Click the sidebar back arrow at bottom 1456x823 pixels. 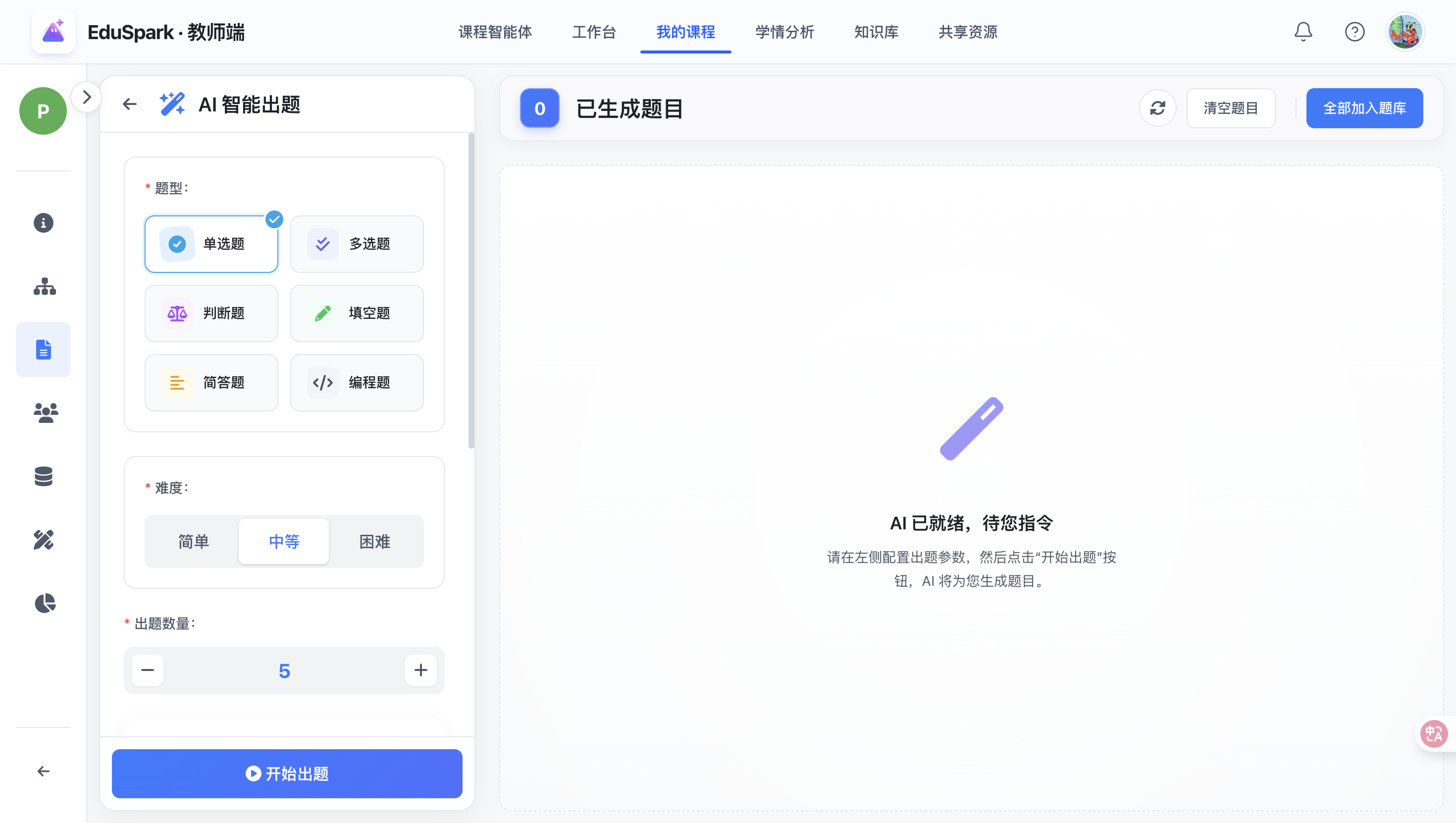[44, 771]
